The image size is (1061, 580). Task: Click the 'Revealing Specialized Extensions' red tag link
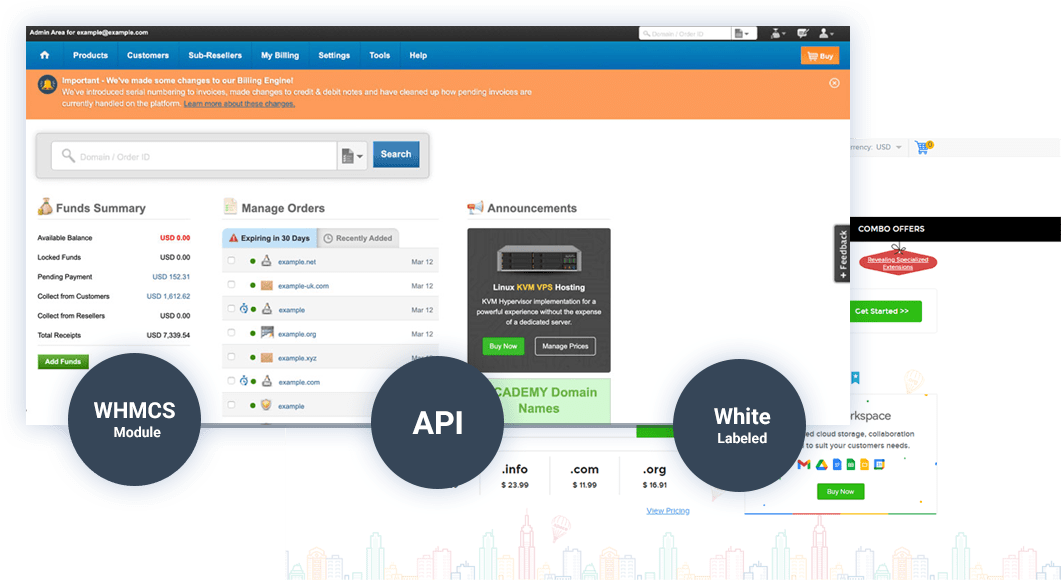898,263
